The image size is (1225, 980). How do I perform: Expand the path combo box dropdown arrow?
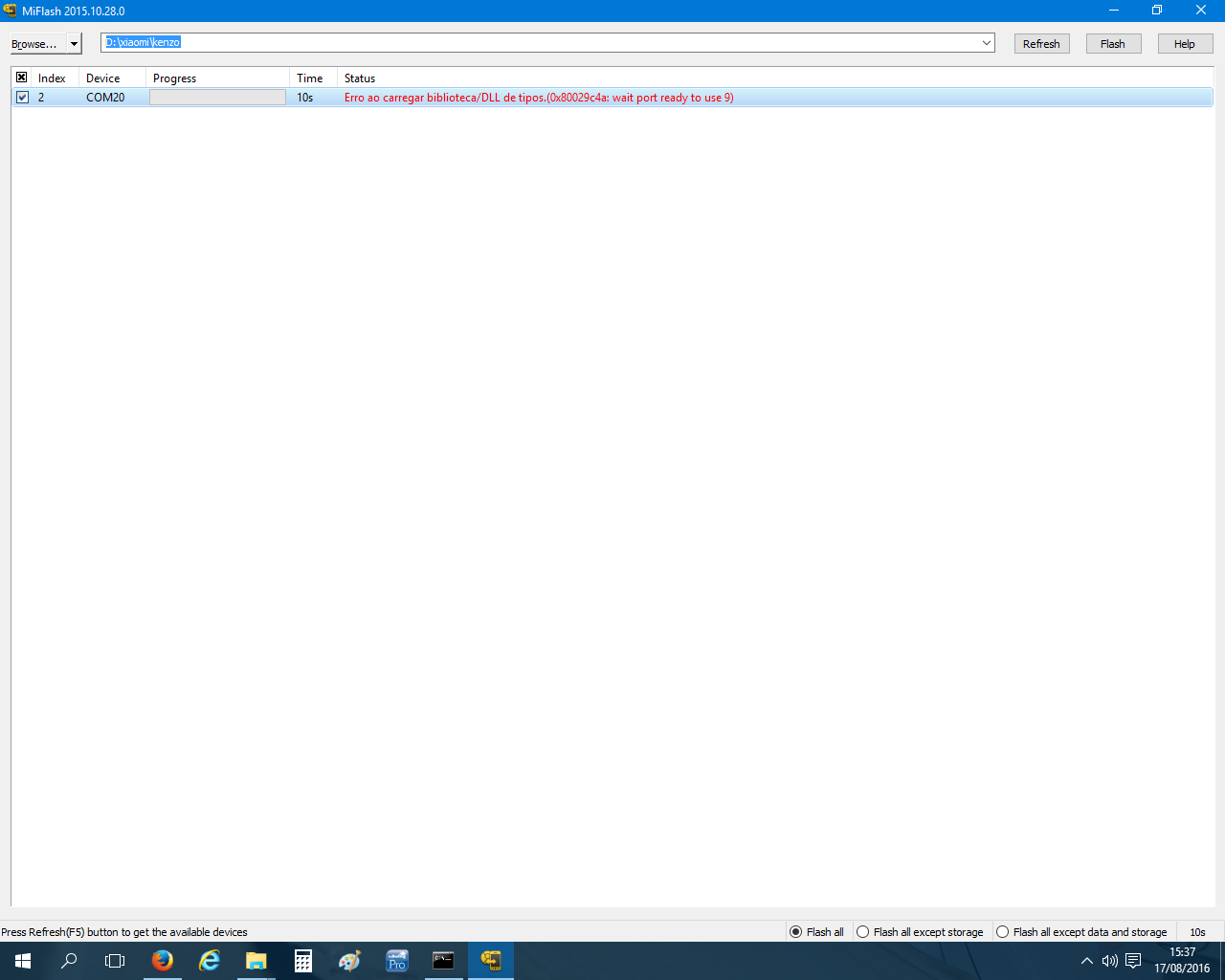(x=987, y=43)
